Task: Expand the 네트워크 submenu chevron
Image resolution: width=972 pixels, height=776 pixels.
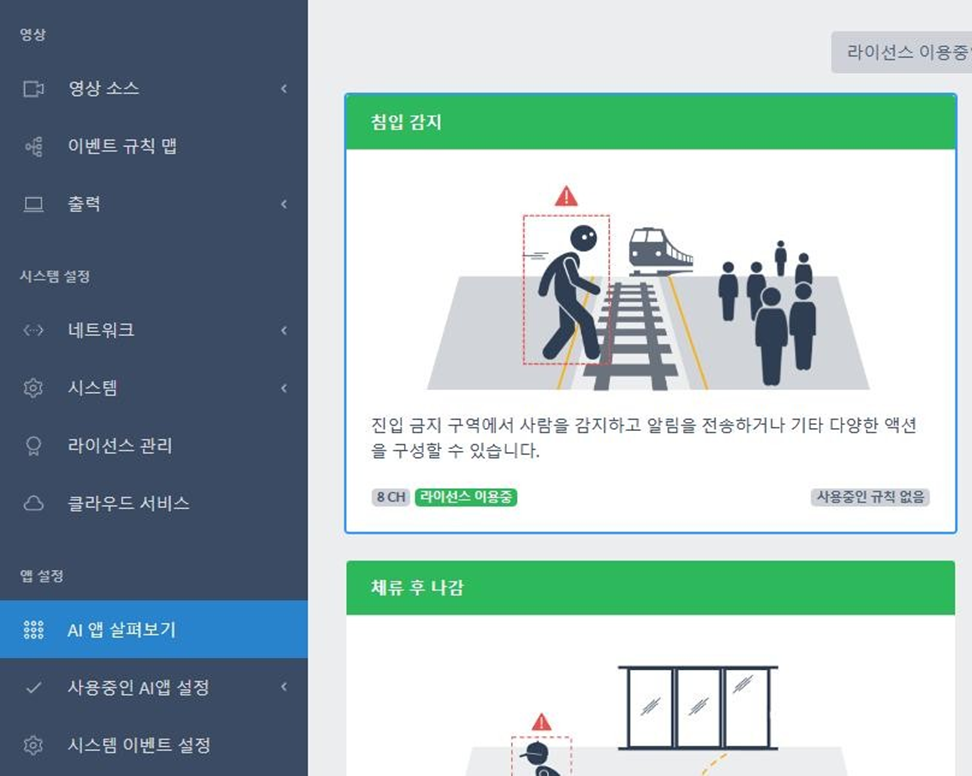Action: (x=284, y=330)
